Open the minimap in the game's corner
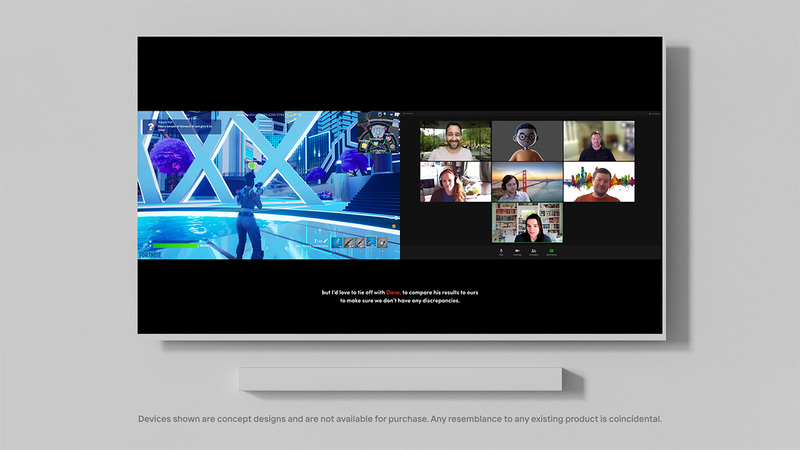 378,132
